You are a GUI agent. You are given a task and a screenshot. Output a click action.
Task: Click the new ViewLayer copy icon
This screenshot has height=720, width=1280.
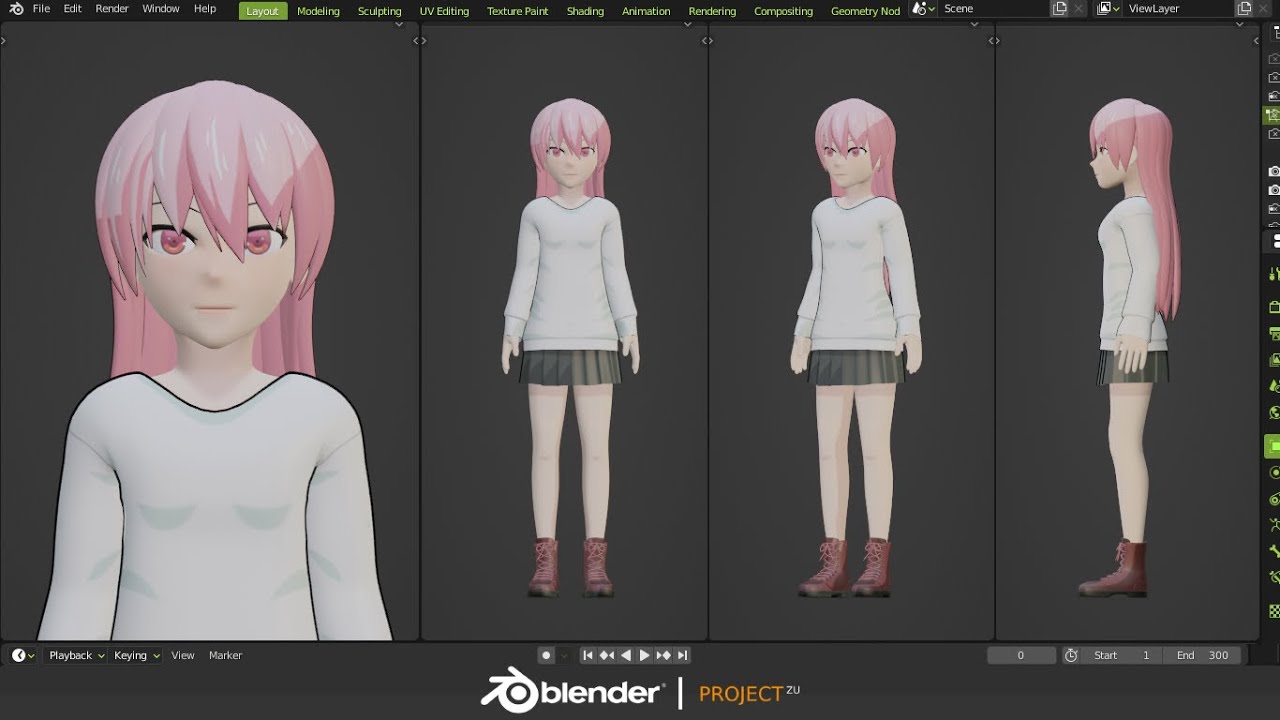[1244, 9]
